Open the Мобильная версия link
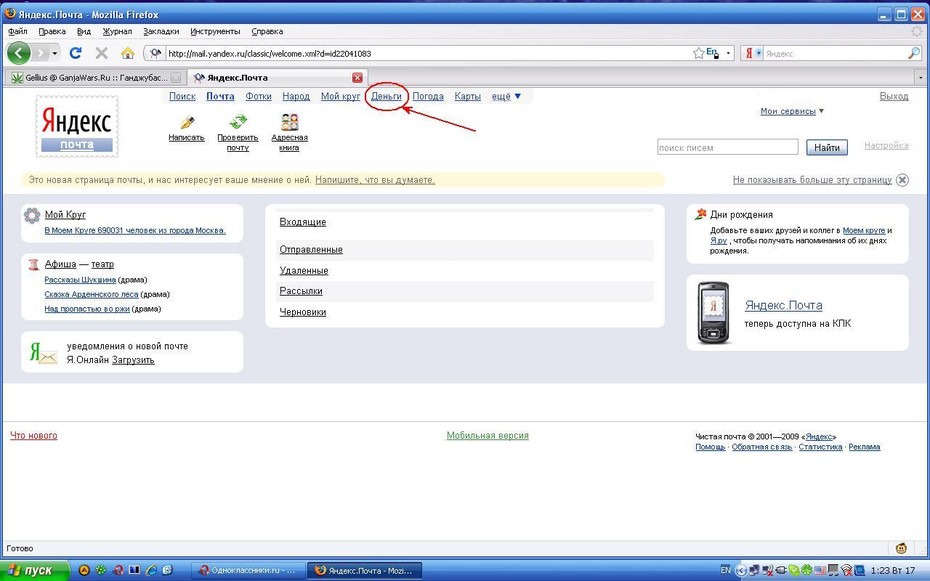Image resolution: width=930 pixels, height=581 pixels. click(x=488, y=435)
